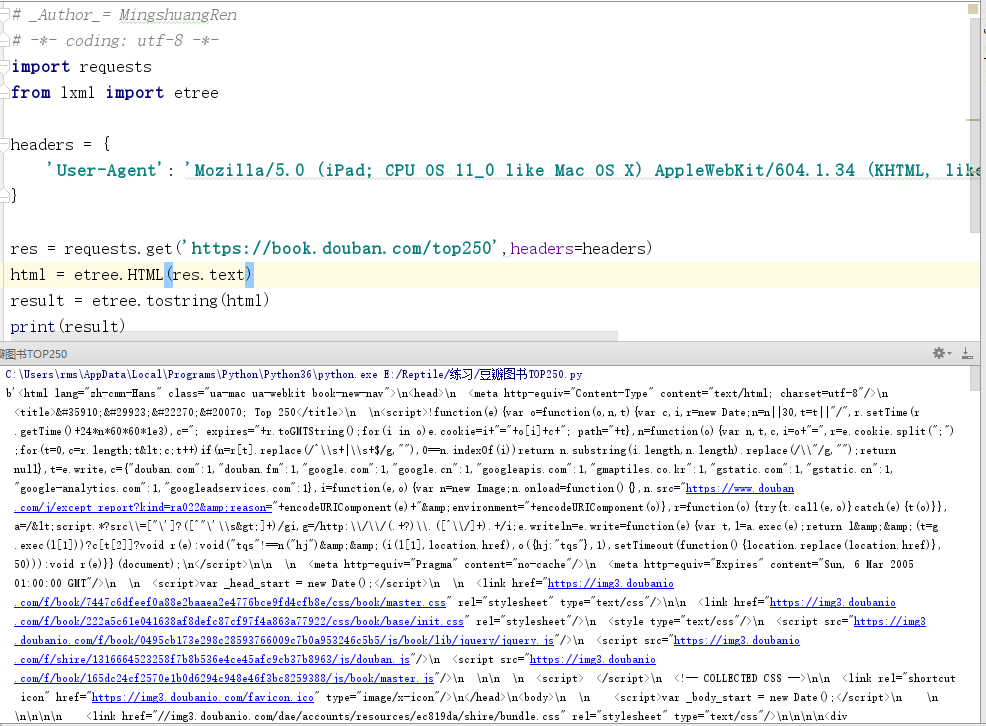Click fold end marker beside from lxml import
Screen dimensions: 986x726
[5, 92]
